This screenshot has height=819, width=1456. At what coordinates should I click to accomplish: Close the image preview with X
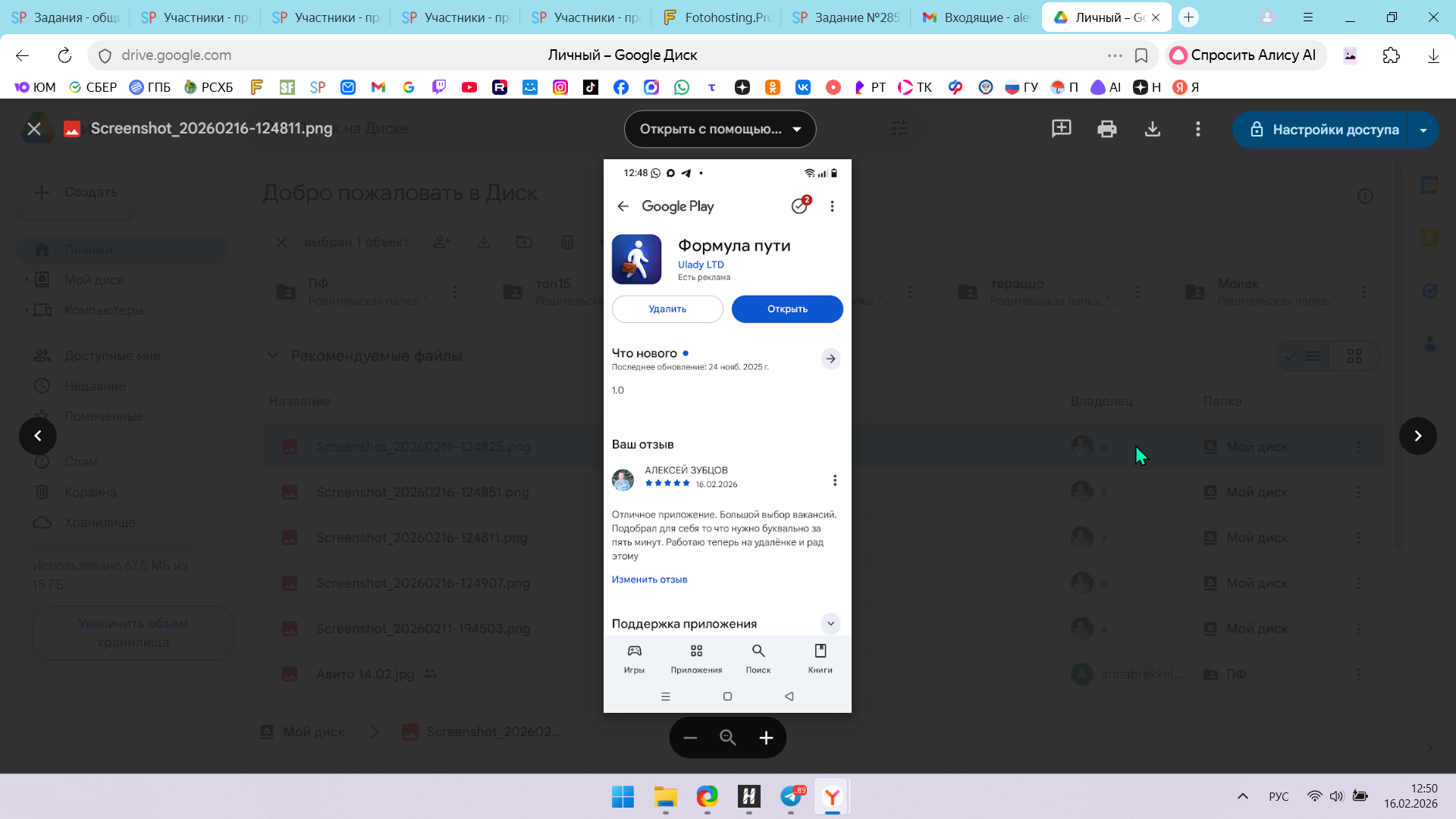point(34,129)
